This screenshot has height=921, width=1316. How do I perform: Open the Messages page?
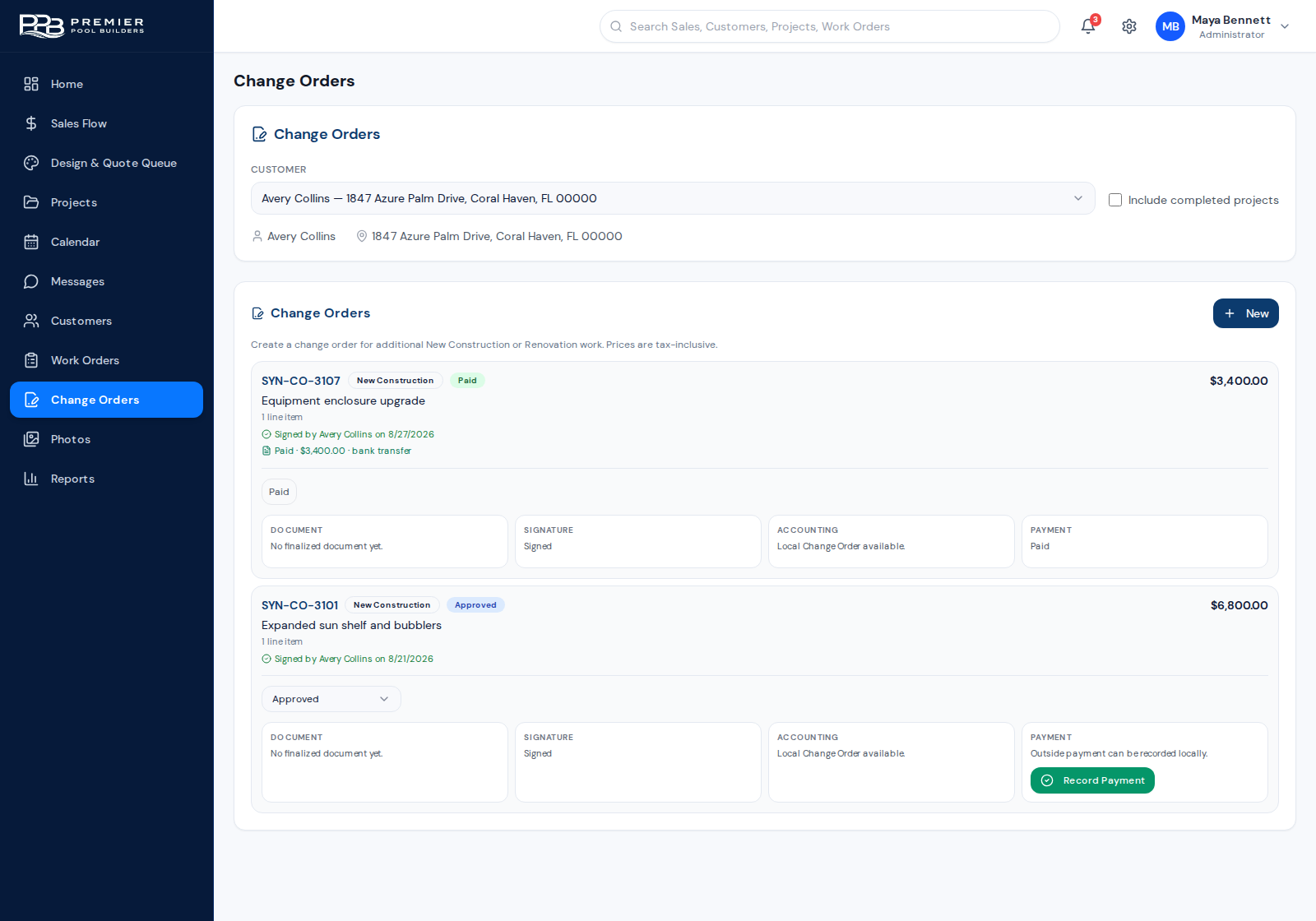(106, 281)
